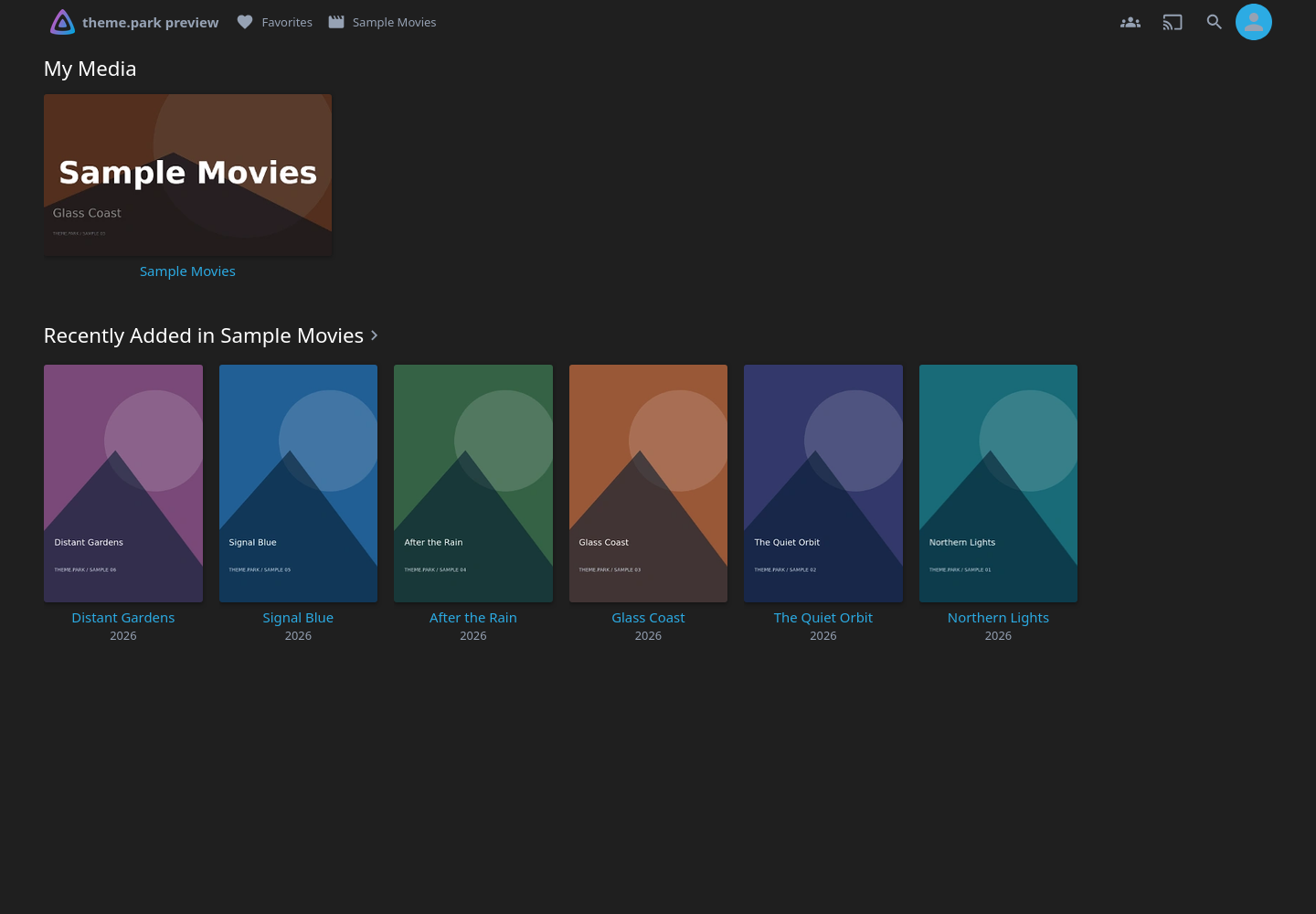Click the Sample Movies clapperboard icon
This screenshot has width=1316, height=914.
point(336,22)
